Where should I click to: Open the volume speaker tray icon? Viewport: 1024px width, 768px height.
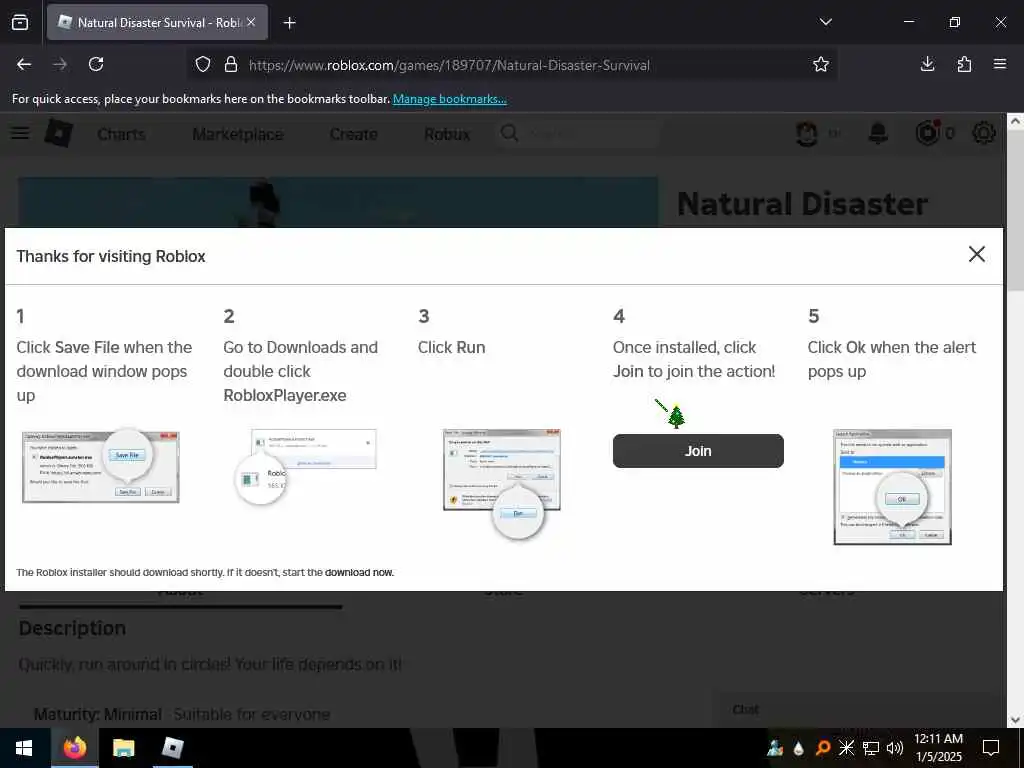pos(894,748)
